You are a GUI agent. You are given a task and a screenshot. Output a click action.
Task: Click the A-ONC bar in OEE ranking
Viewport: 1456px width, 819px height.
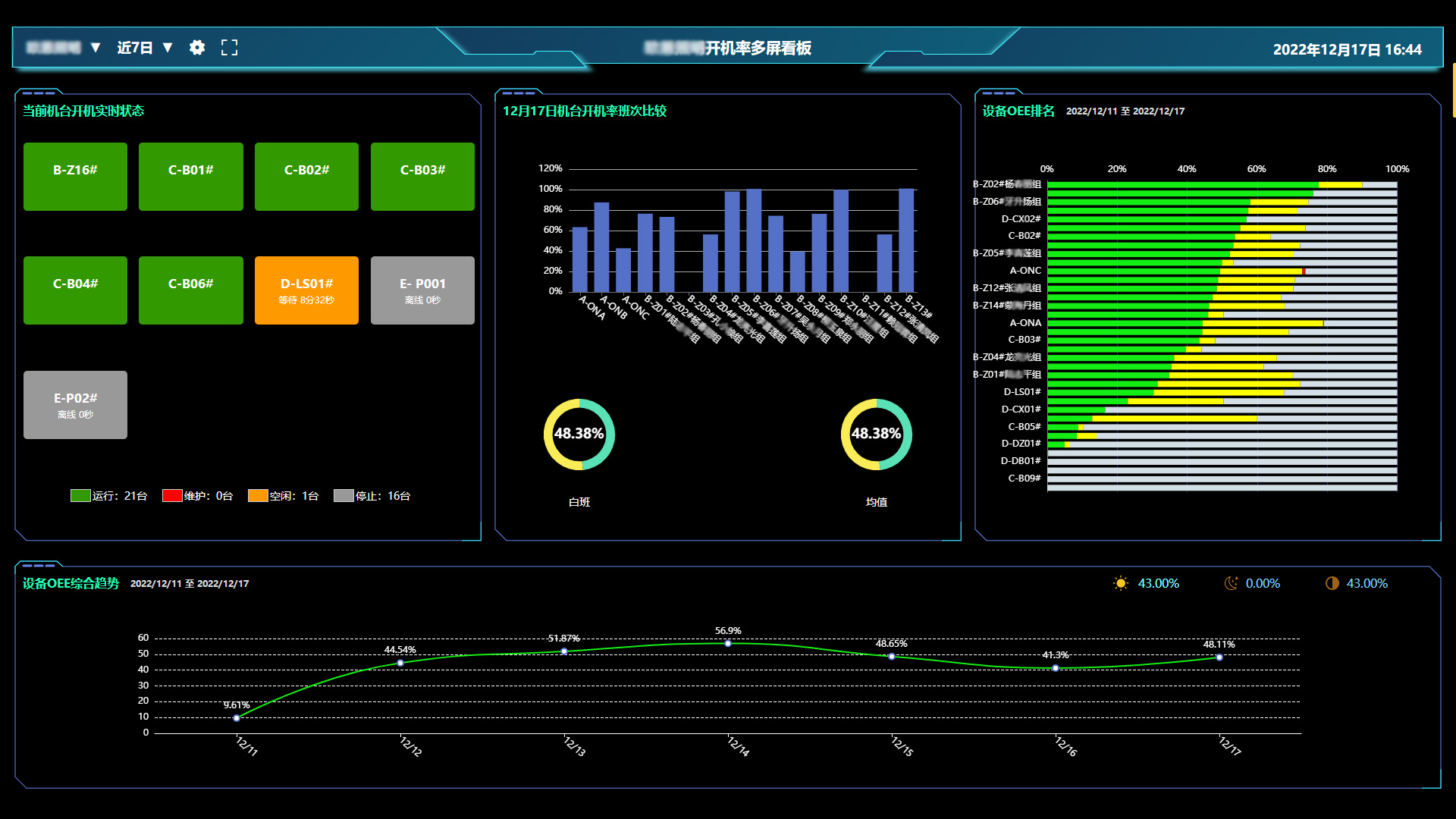coord(1137,271)
